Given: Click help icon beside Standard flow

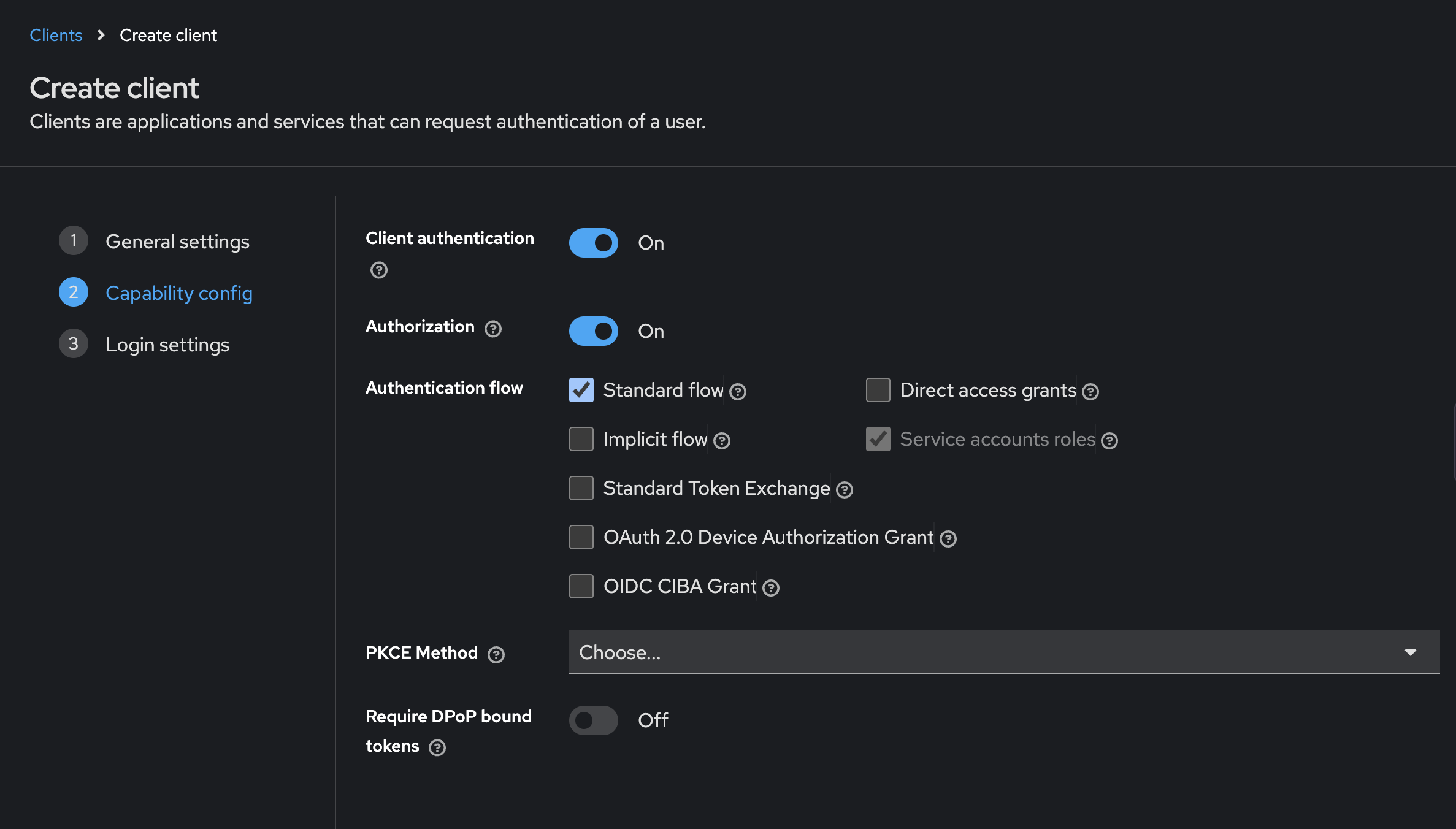Looking at the screenshot, I should click(x=738, y=392).
